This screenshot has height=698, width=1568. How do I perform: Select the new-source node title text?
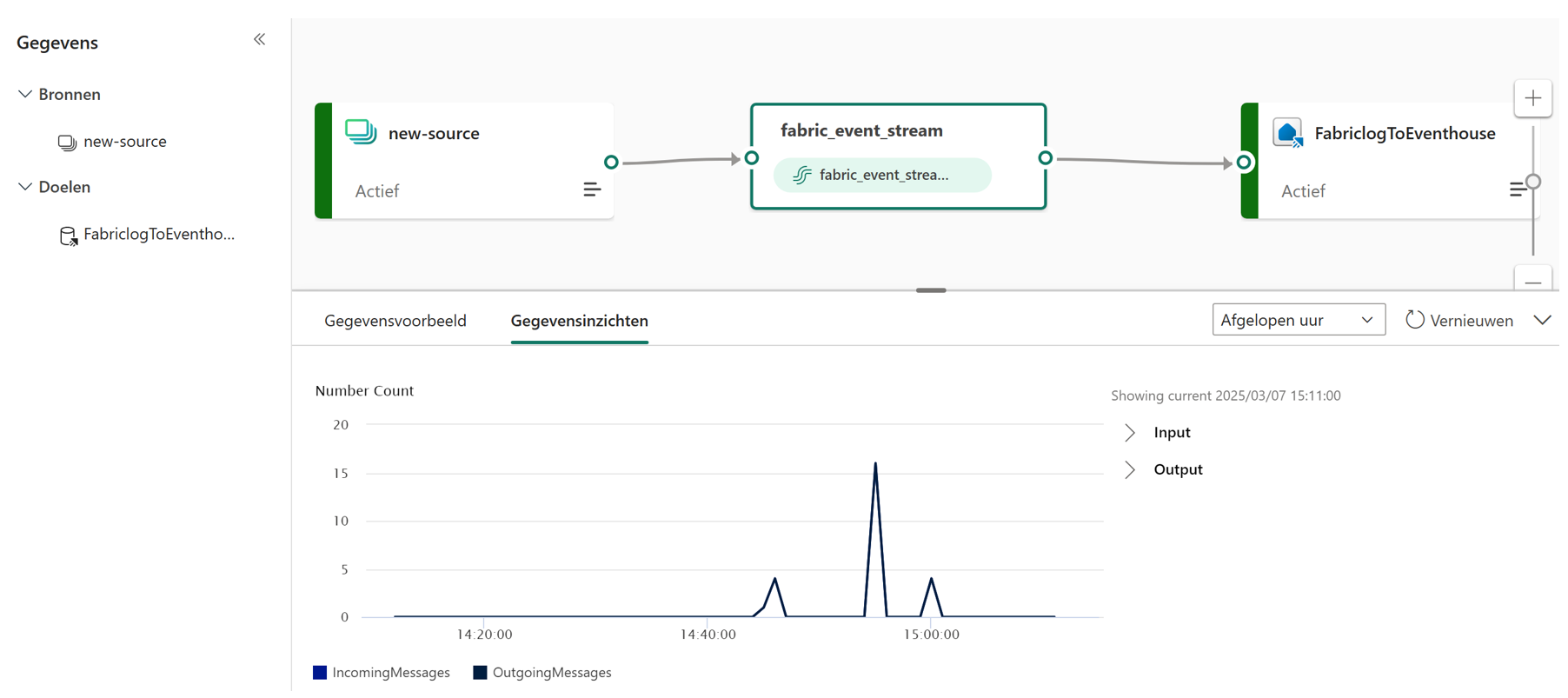434,133
